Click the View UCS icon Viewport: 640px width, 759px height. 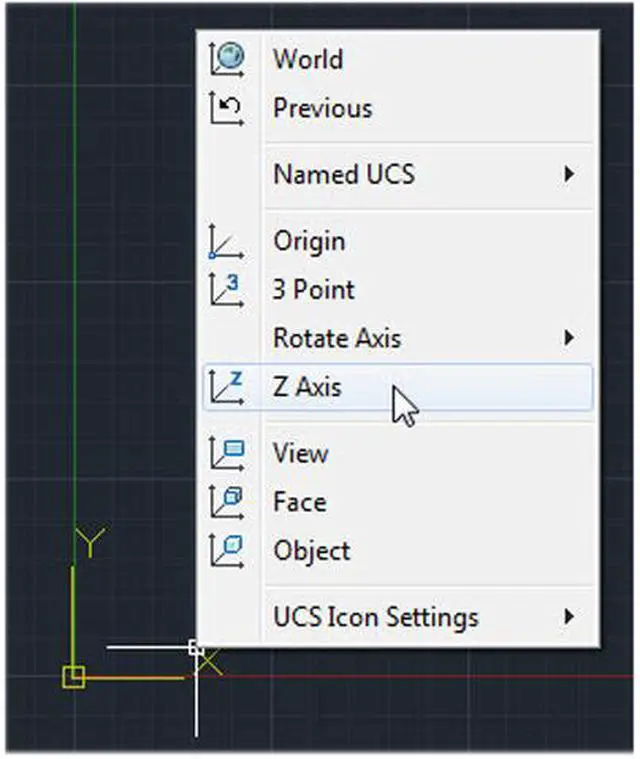click(x=227, y=453)
